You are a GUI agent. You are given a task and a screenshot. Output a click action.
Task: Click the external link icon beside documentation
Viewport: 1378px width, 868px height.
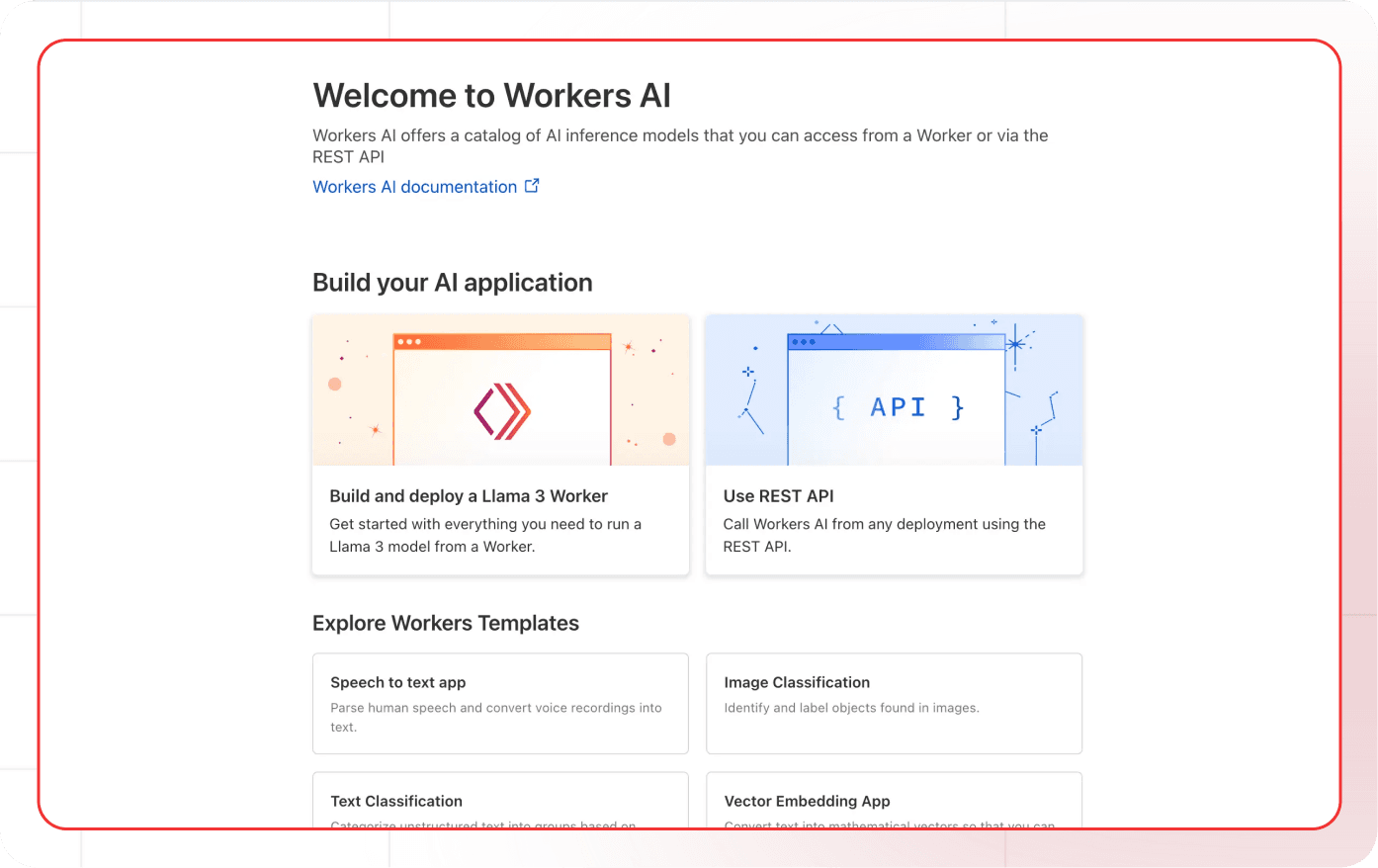(x=532, y=186)
